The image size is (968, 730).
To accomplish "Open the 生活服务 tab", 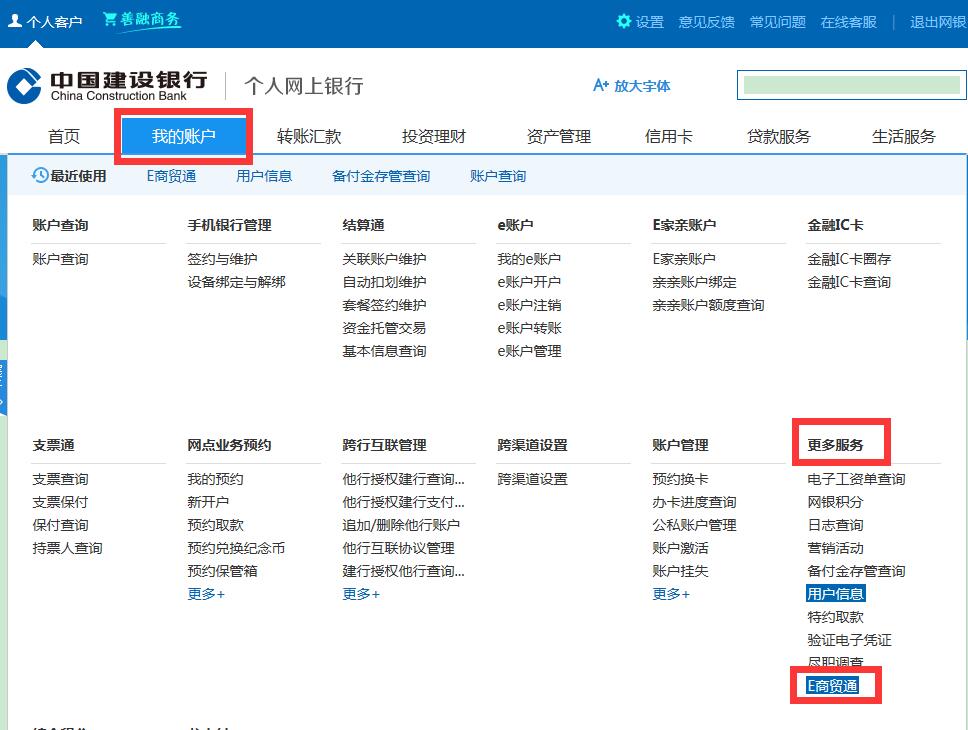I will [x=904, y=136].
